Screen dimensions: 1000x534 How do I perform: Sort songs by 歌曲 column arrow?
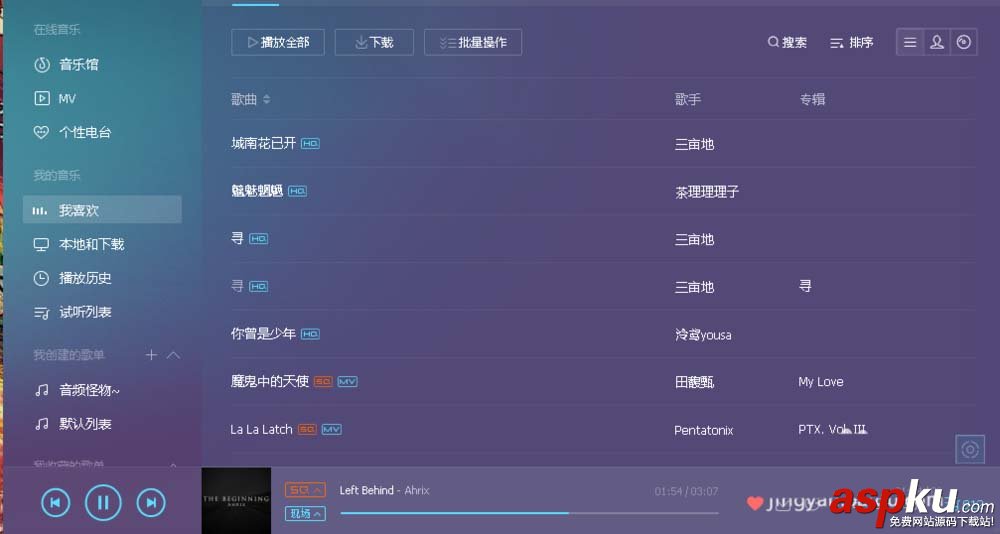tap(267, 99)
